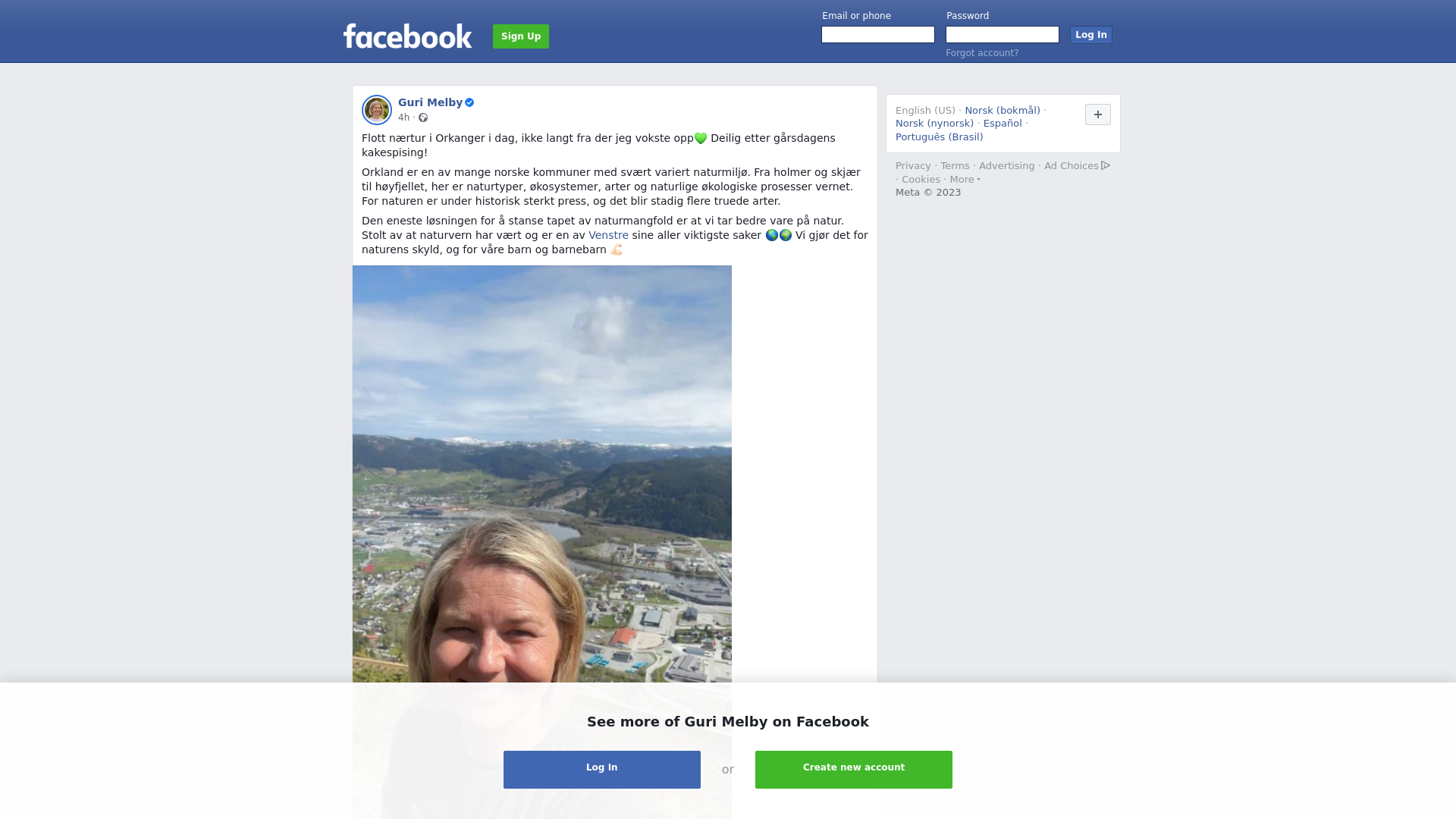The height and width of the screenshot is (819, 1456).
Task: Select Português (Brasil) language
Action: (939, 137)
